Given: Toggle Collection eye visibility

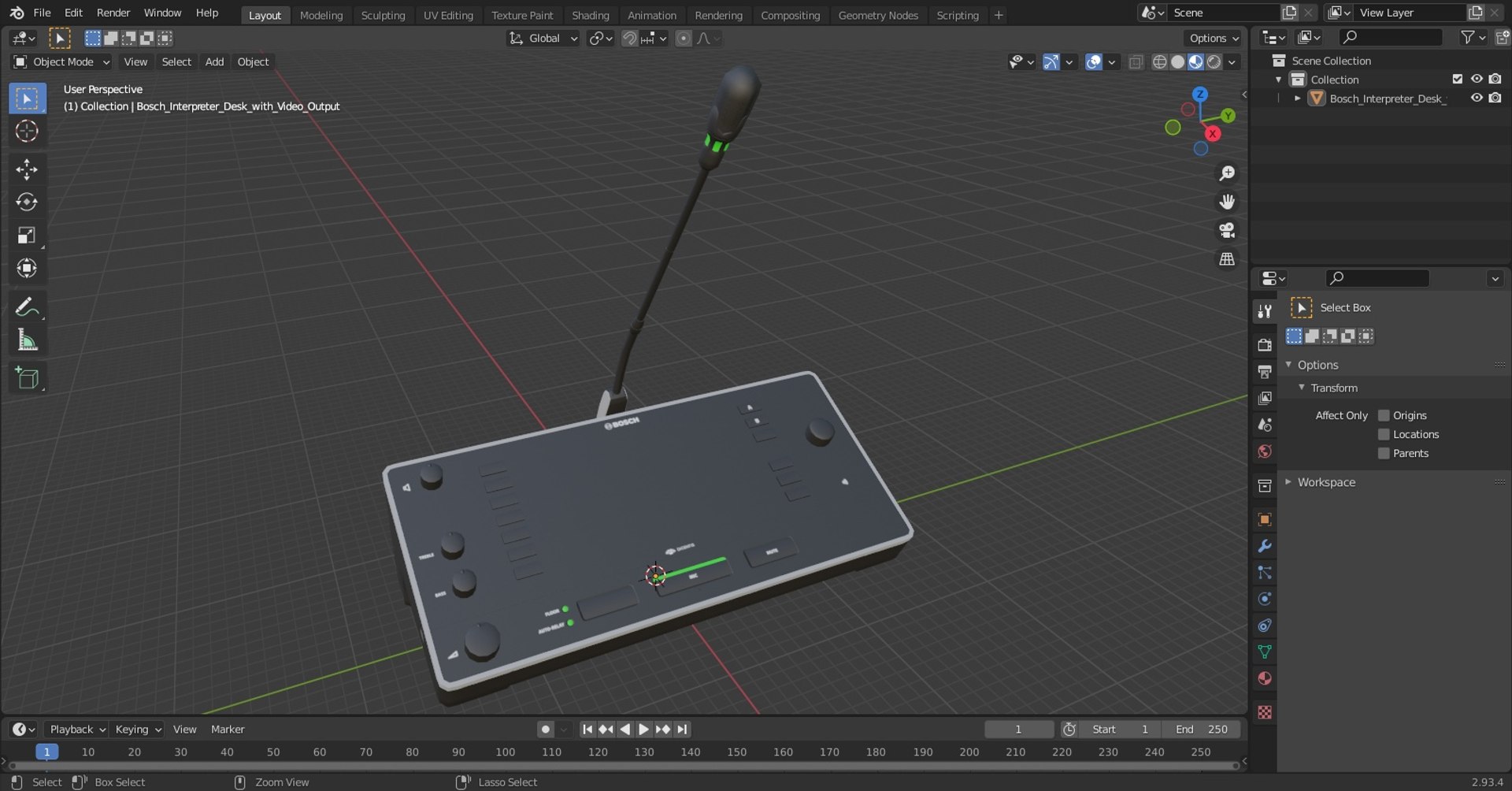Looking at the screenshot, I should click(1477, 79).
